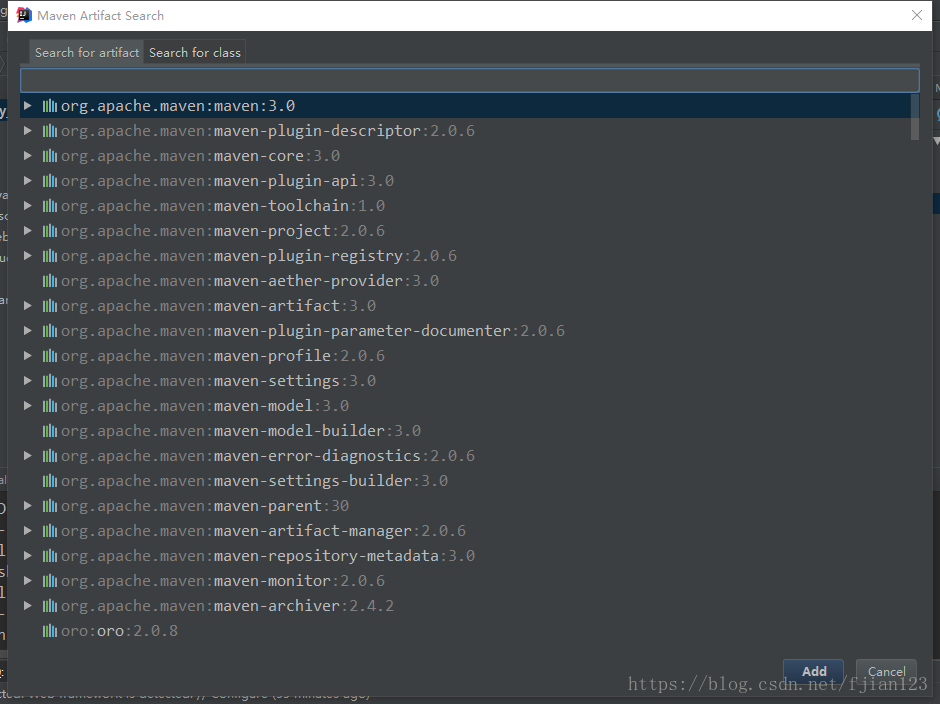Click the library icon beside maven-parent:30
940x704 pixels.
[50, 506]
